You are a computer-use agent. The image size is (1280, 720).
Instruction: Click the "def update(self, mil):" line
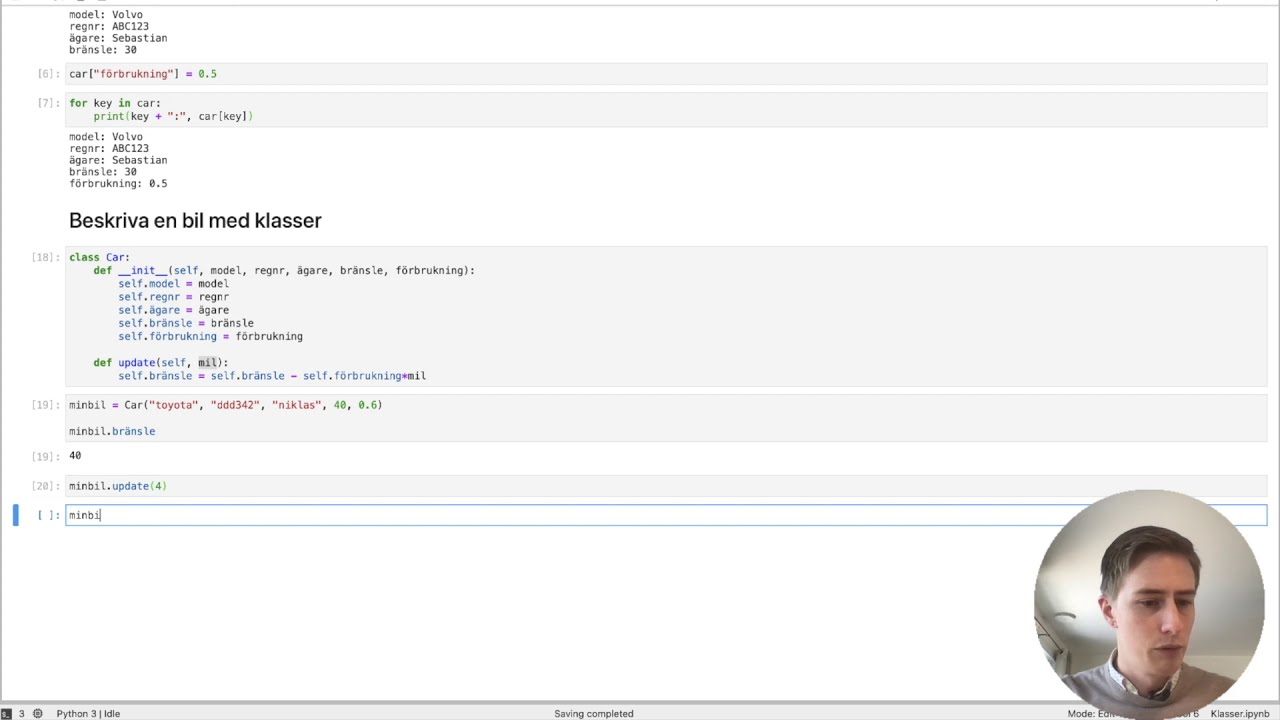(161, 362)
